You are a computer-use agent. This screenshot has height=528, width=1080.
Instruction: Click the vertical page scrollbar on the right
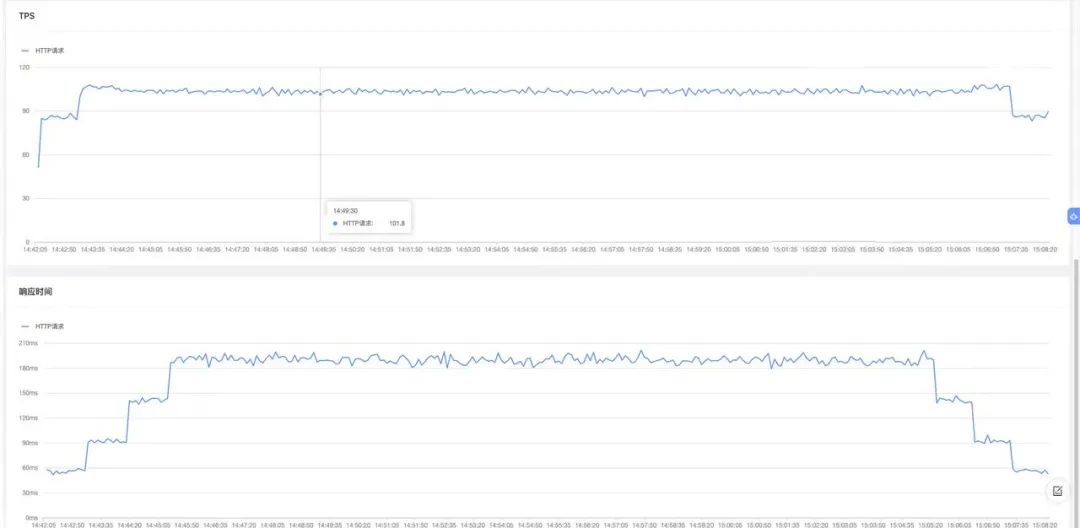[x=1074, y=392]
